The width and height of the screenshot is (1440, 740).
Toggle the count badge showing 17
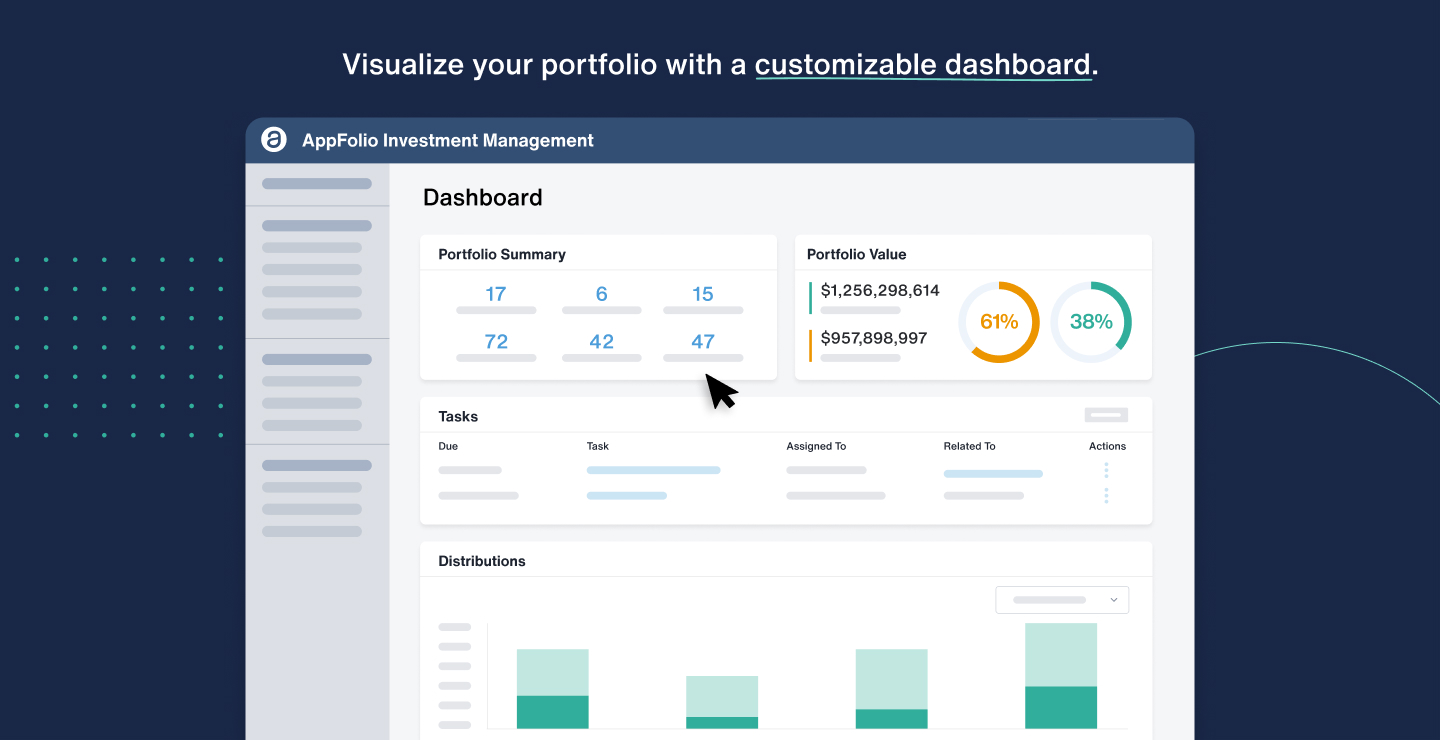(497, 294)
